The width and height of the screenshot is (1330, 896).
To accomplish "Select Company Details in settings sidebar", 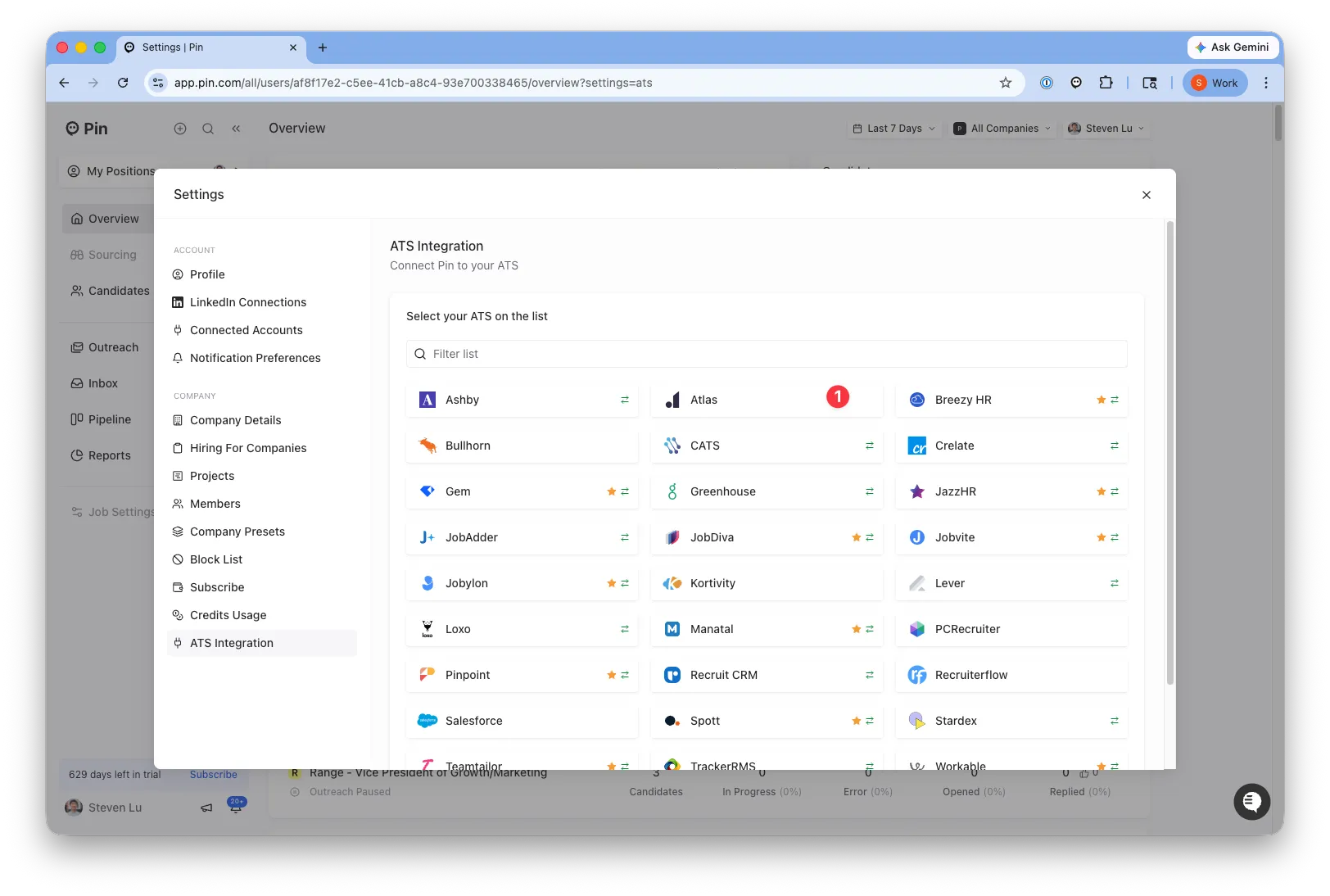I will [262, 420].
